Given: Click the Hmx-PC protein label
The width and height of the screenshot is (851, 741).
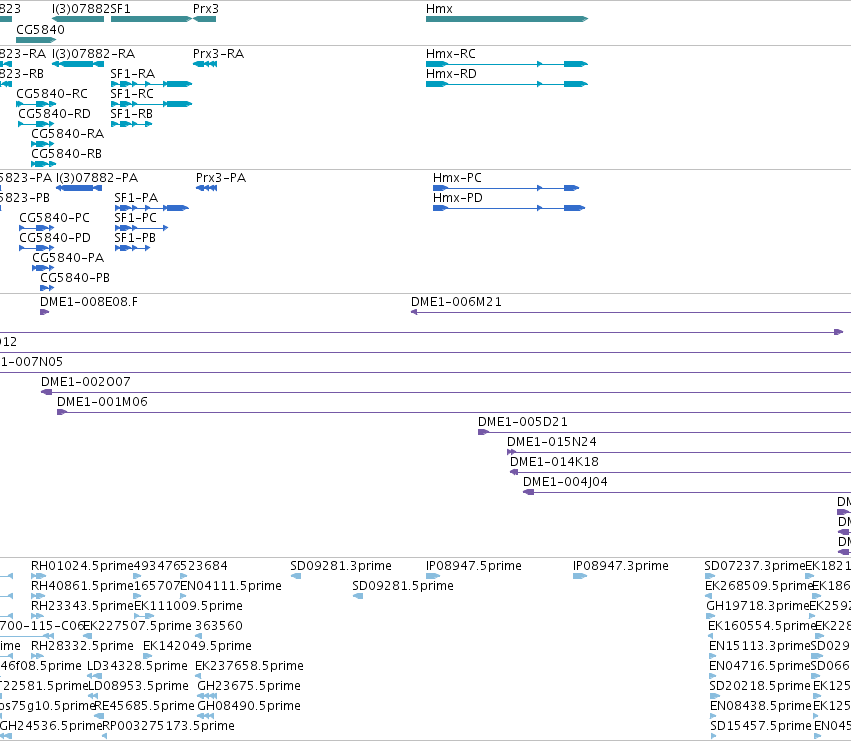Looking at the screenshot, I should (x=457, y=178).
